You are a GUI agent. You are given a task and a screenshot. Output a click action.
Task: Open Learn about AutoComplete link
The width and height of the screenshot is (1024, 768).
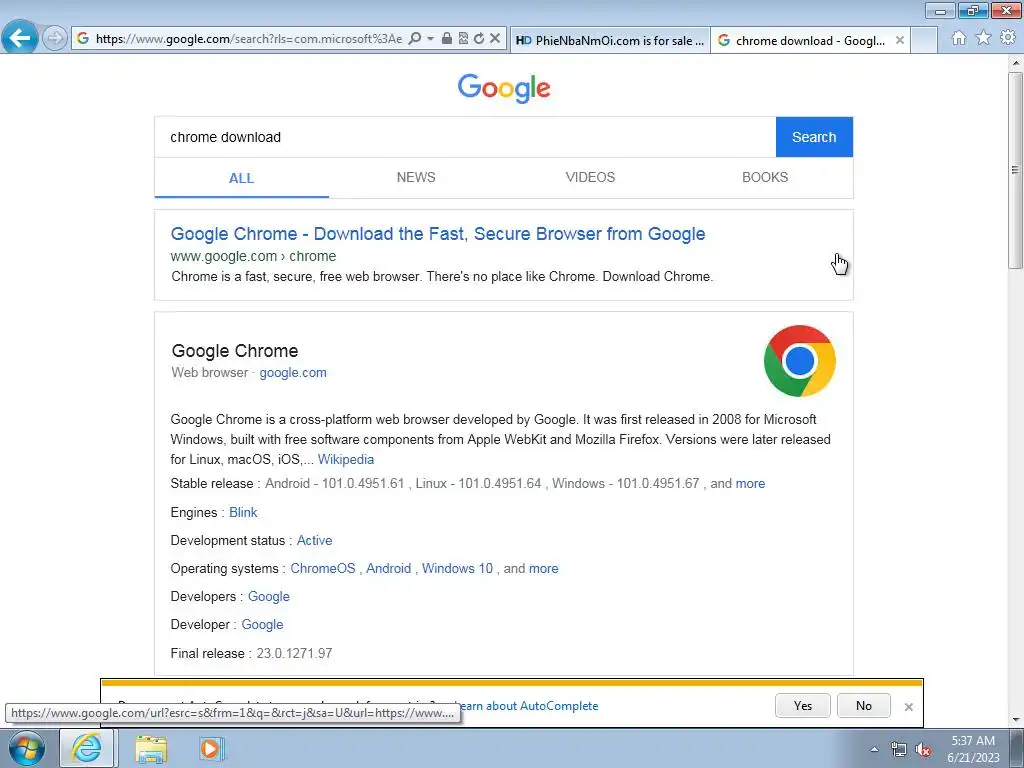(x=528, y=706)
